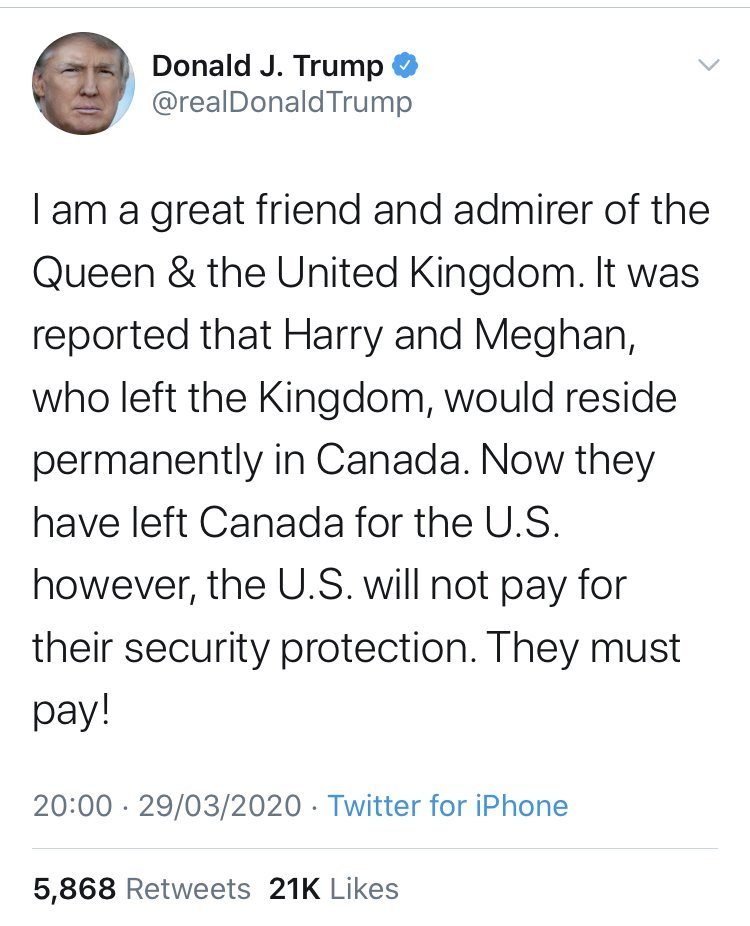View the Likes list
This screenshot has height=926, width=750.
(x=365, y=889)
